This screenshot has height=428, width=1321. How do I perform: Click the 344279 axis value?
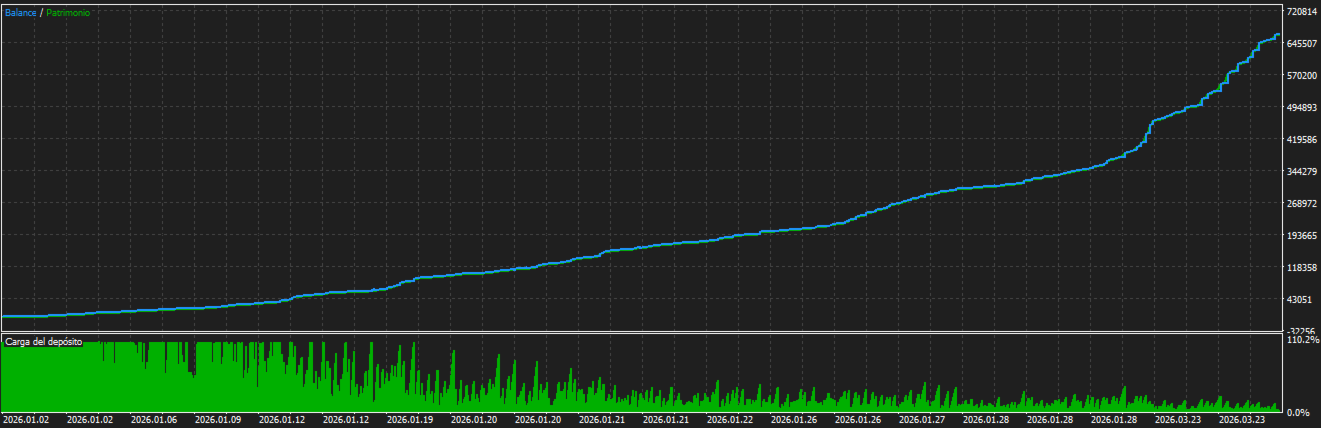pos(1302,172)
